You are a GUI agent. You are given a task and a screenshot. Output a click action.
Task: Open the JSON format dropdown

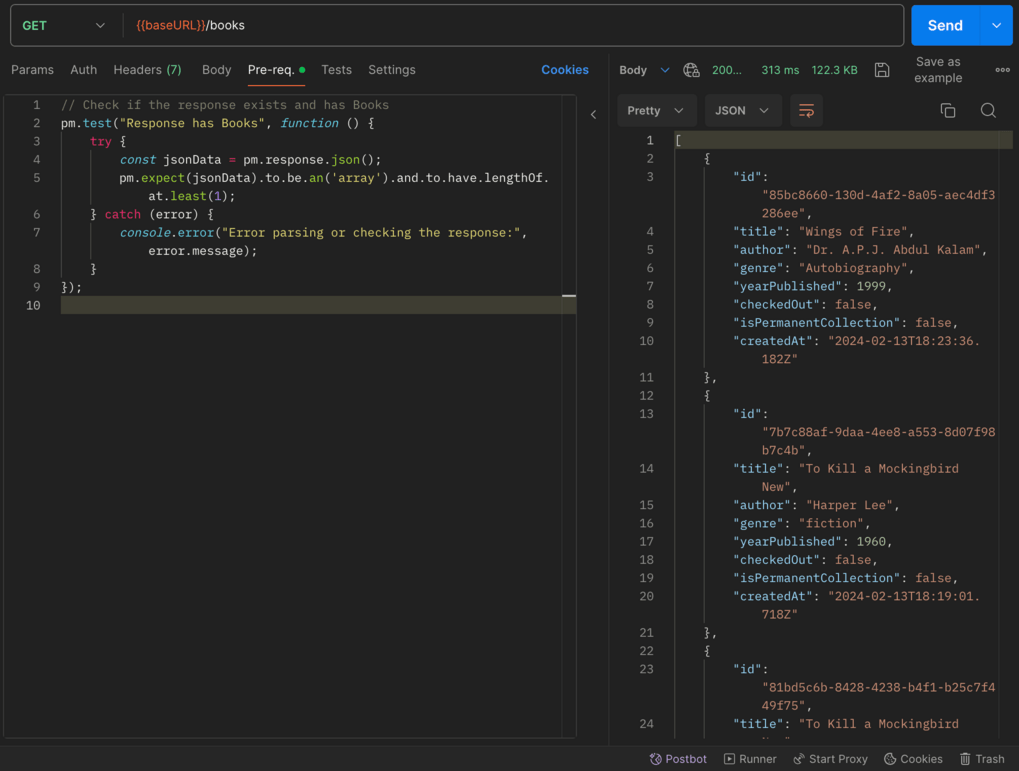click(742, 111)
